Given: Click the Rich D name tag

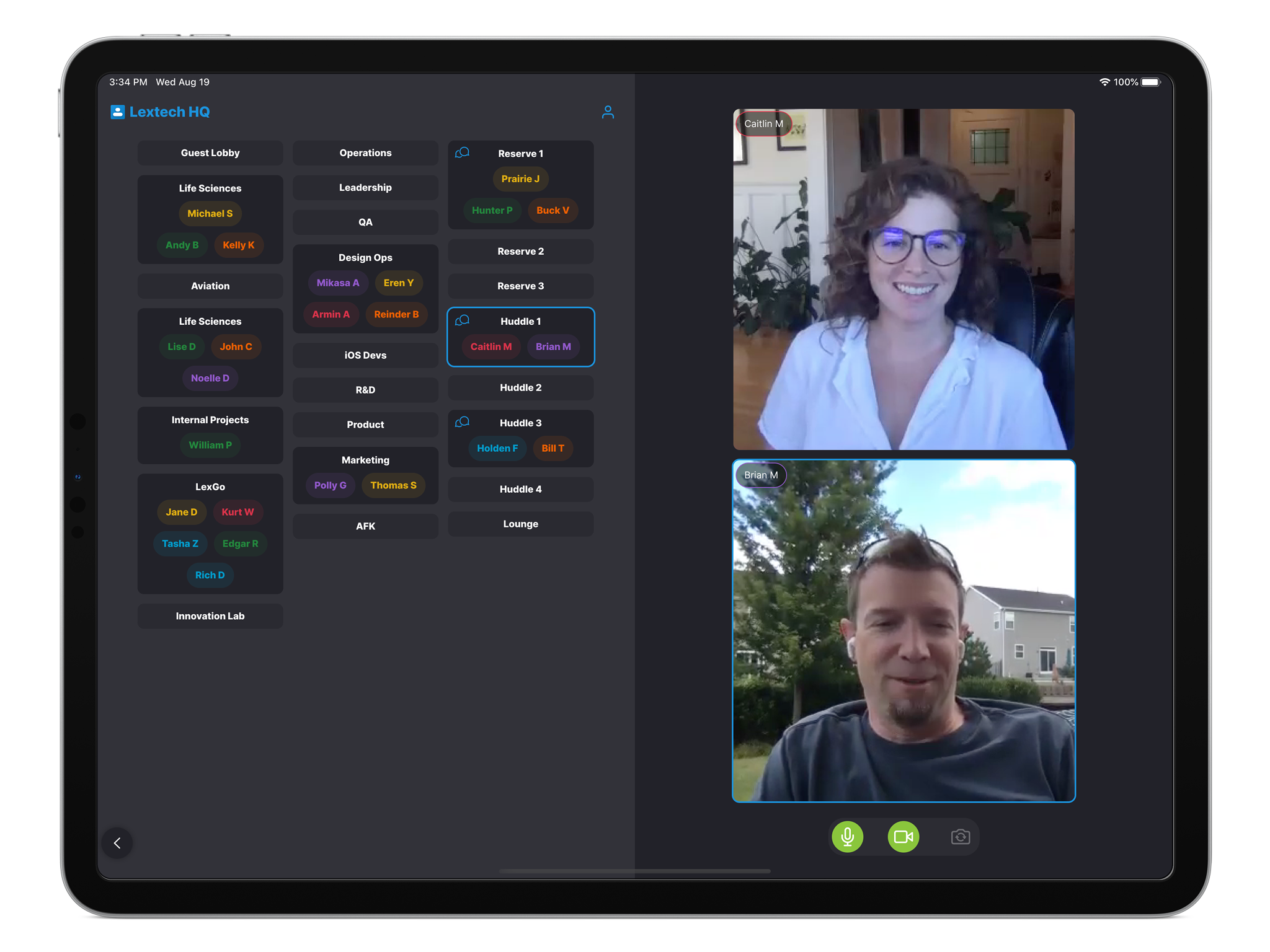Looking at the screenshot, I should click(x=210, y=576).
